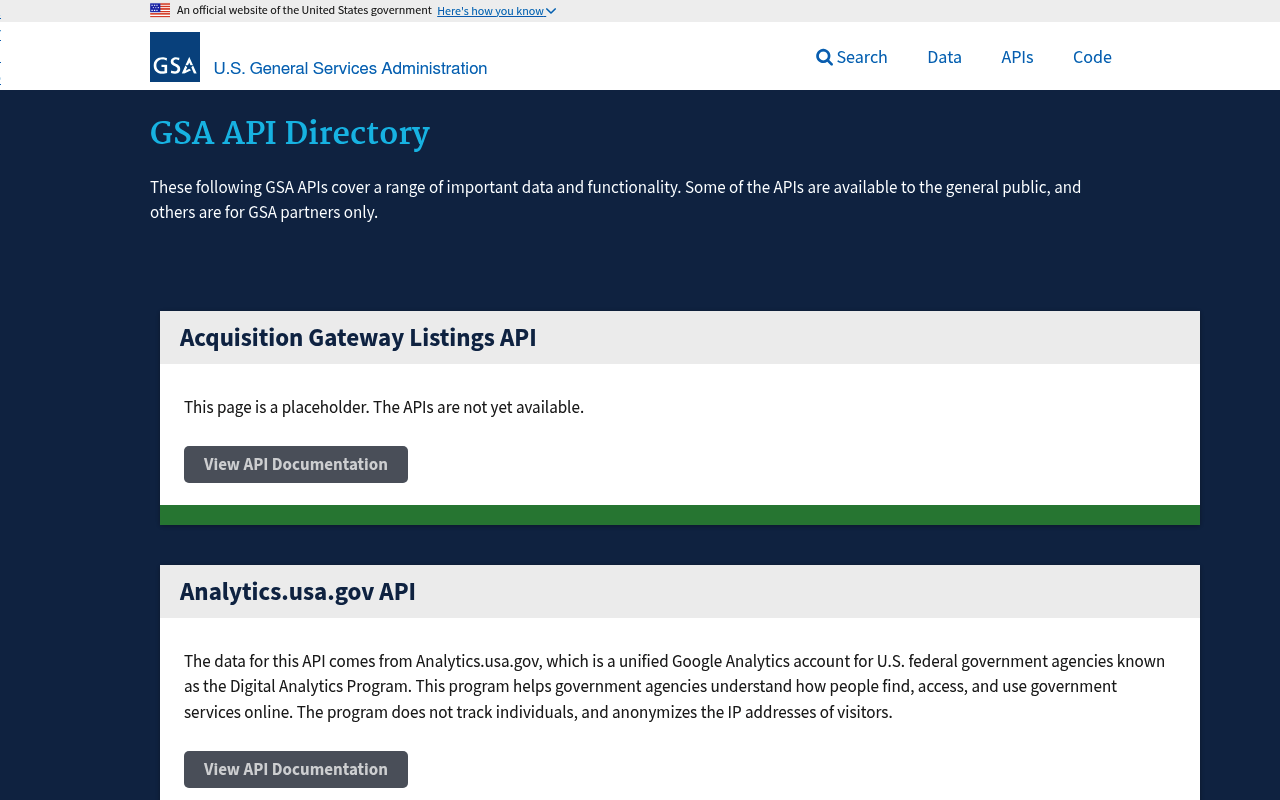Image resolution: width=1280 pixels, height=800 pixels.
Task: Click the Acquisition Gateway Listings API heading
Action: tap(358, 338)
